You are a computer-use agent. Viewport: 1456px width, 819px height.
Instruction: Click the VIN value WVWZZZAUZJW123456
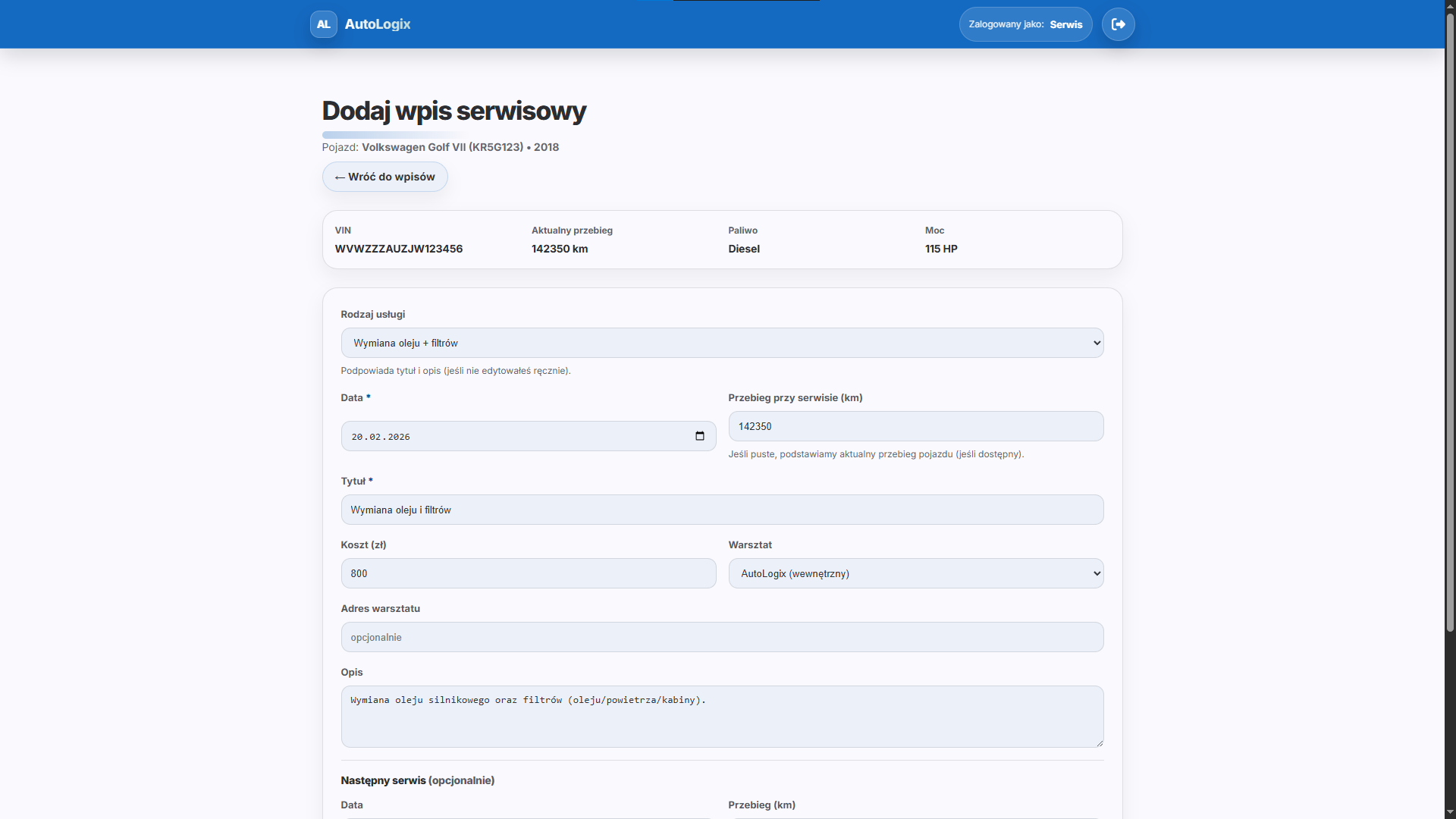pos(399,249)
